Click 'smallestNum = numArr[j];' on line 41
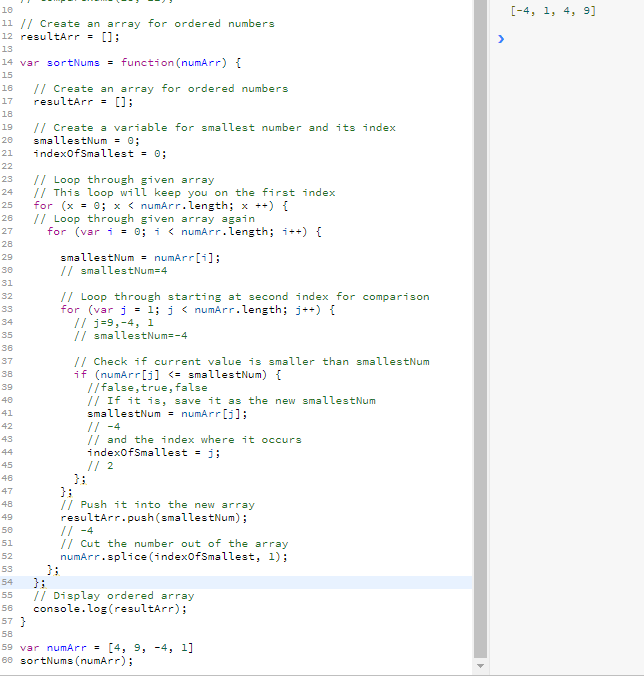The width and height of the screenshot is (644, 676). coord(167,413)
